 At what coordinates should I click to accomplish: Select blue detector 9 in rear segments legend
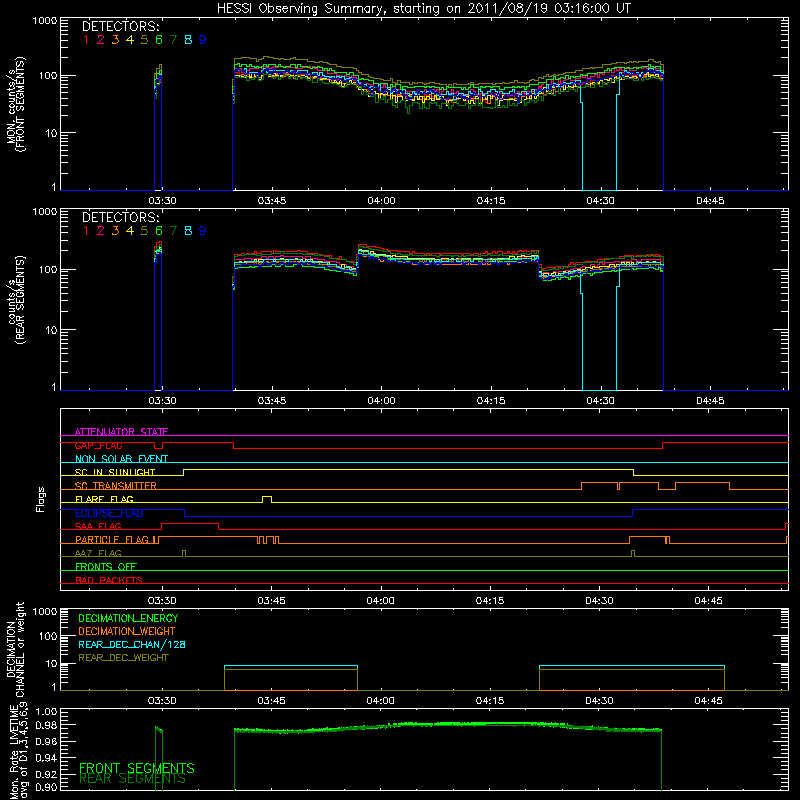coord(203,231)
